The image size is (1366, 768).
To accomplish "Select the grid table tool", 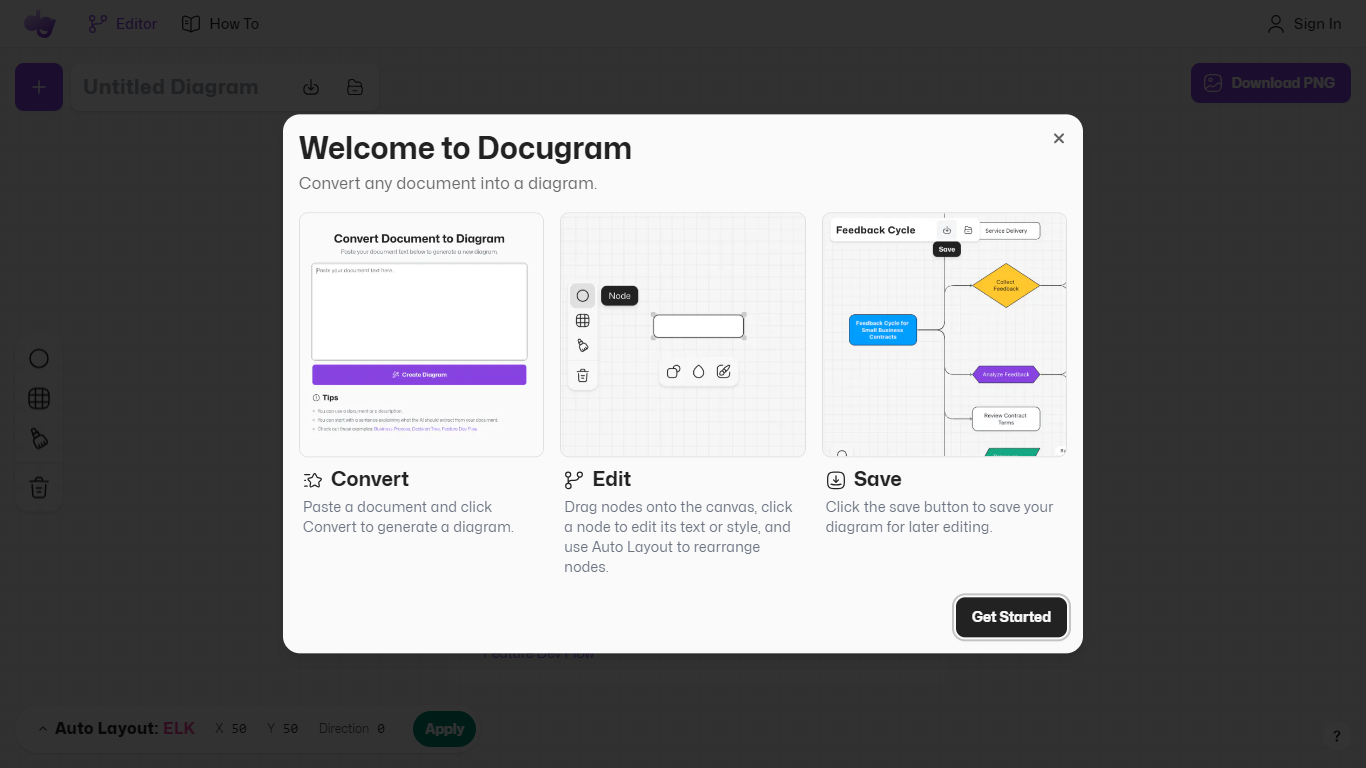I will point(39,399).
